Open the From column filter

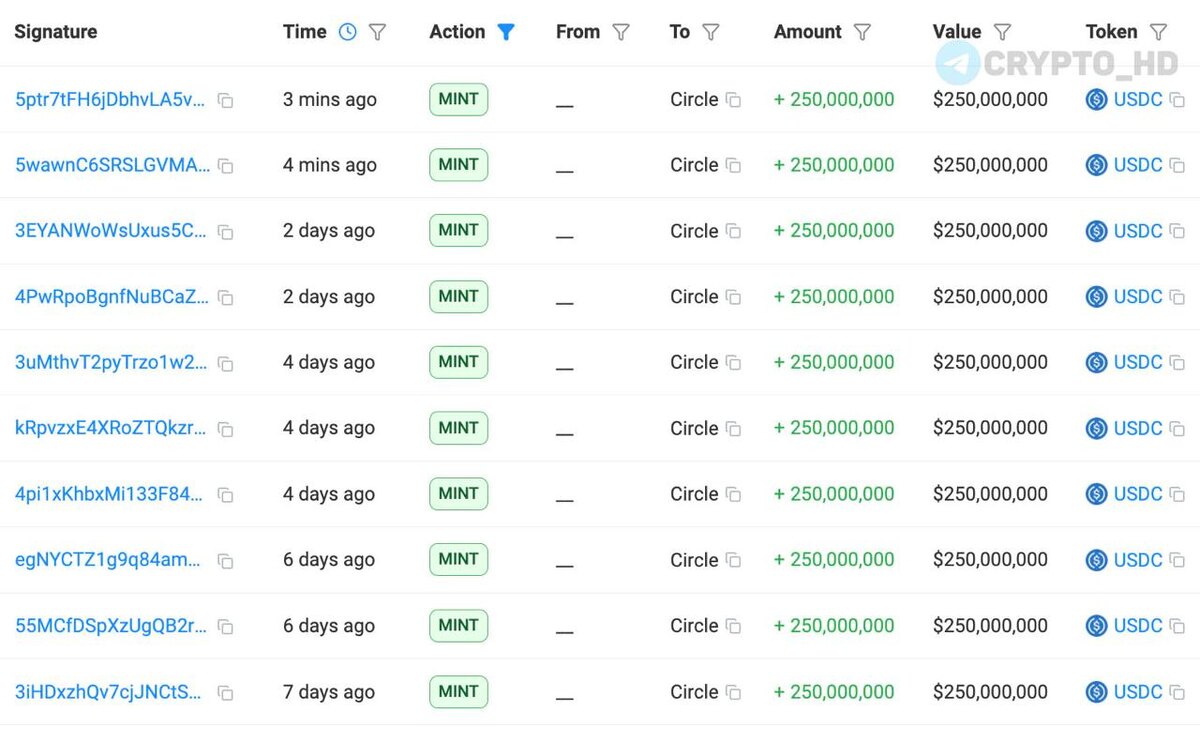(x=621, y=32)
